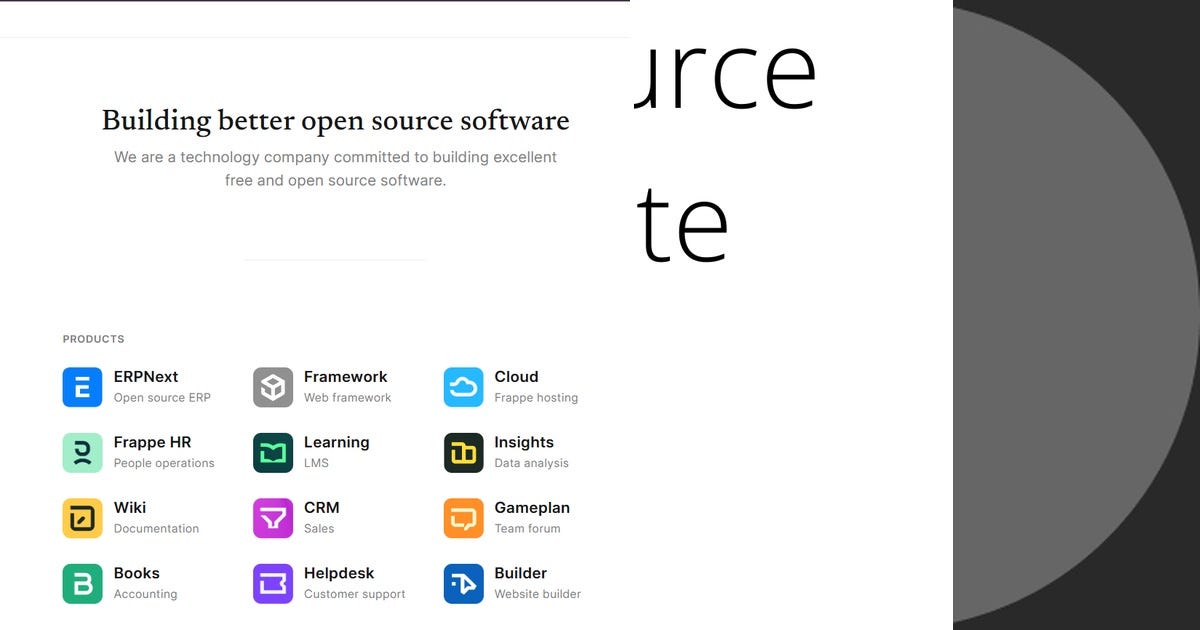This screenshot has width=1200, height=630.
Task: Click the Cloud product name
Action: (x=516, y=377)
